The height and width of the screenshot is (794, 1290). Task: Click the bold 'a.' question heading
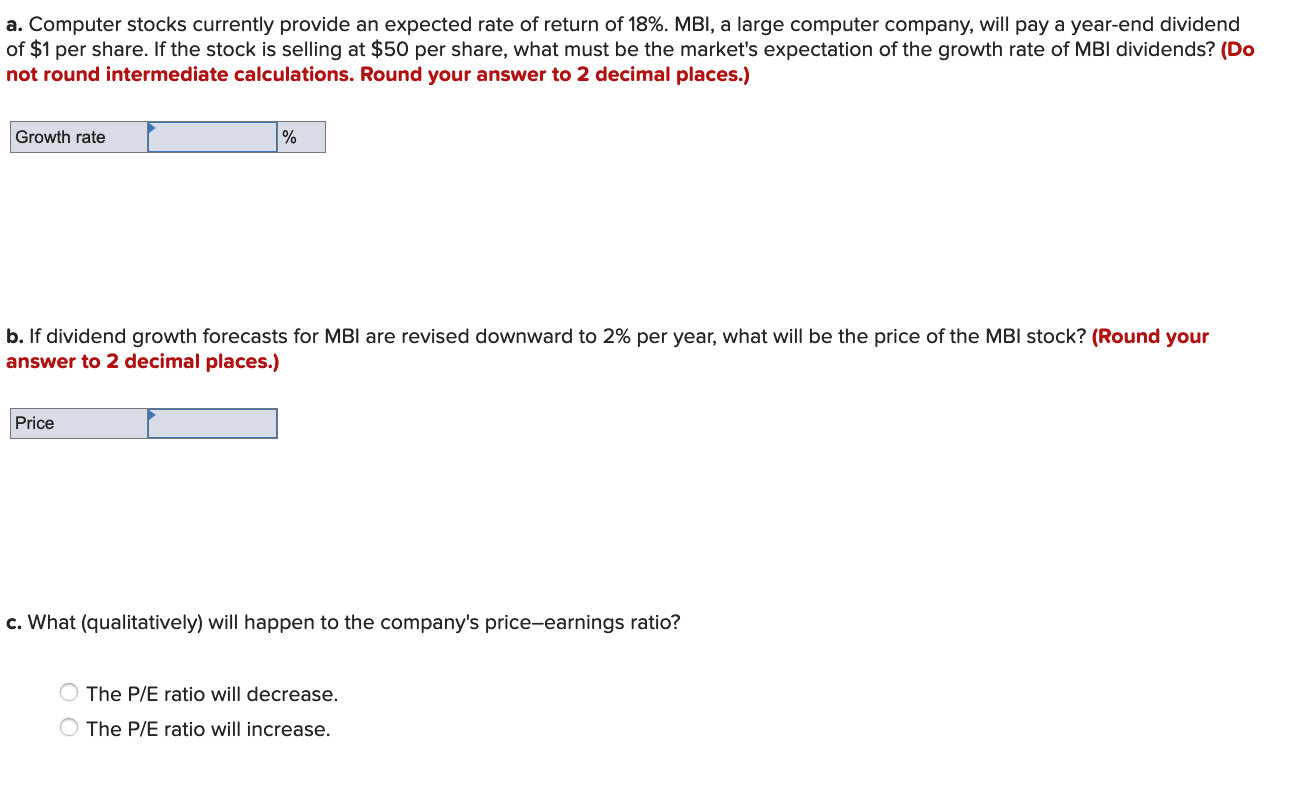tap(14, 23)
